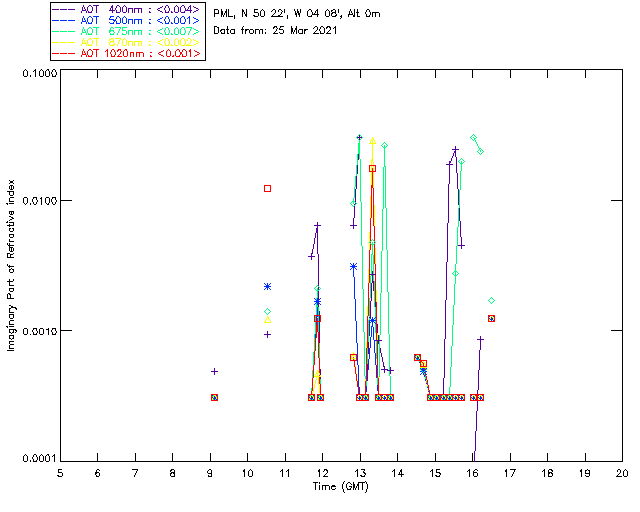Click the x-axis tick label 5
Screen dimensions: 640x512
pos(60,473)
